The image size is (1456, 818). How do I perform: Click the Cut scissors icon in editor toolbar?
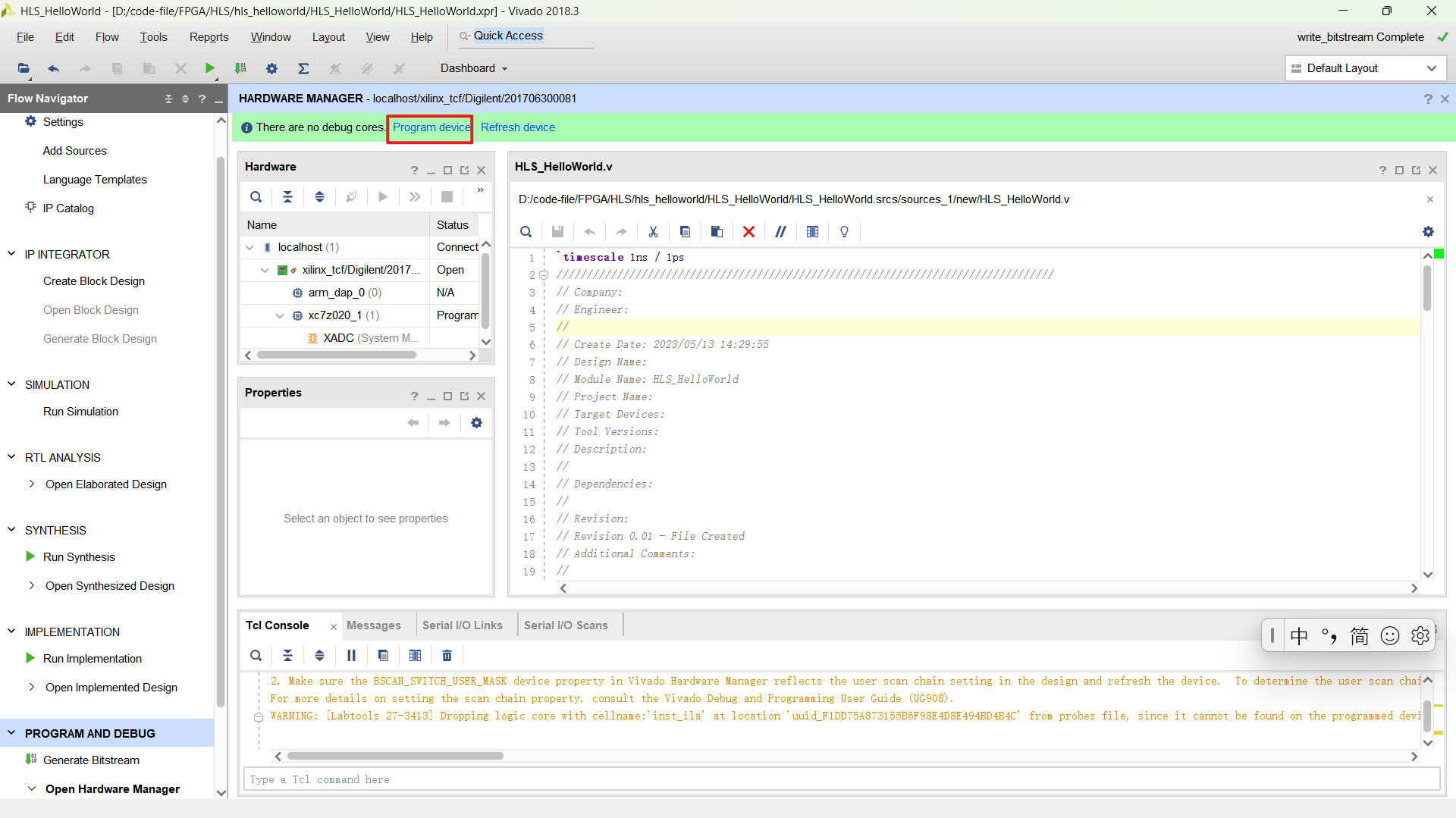coord(653,232)
